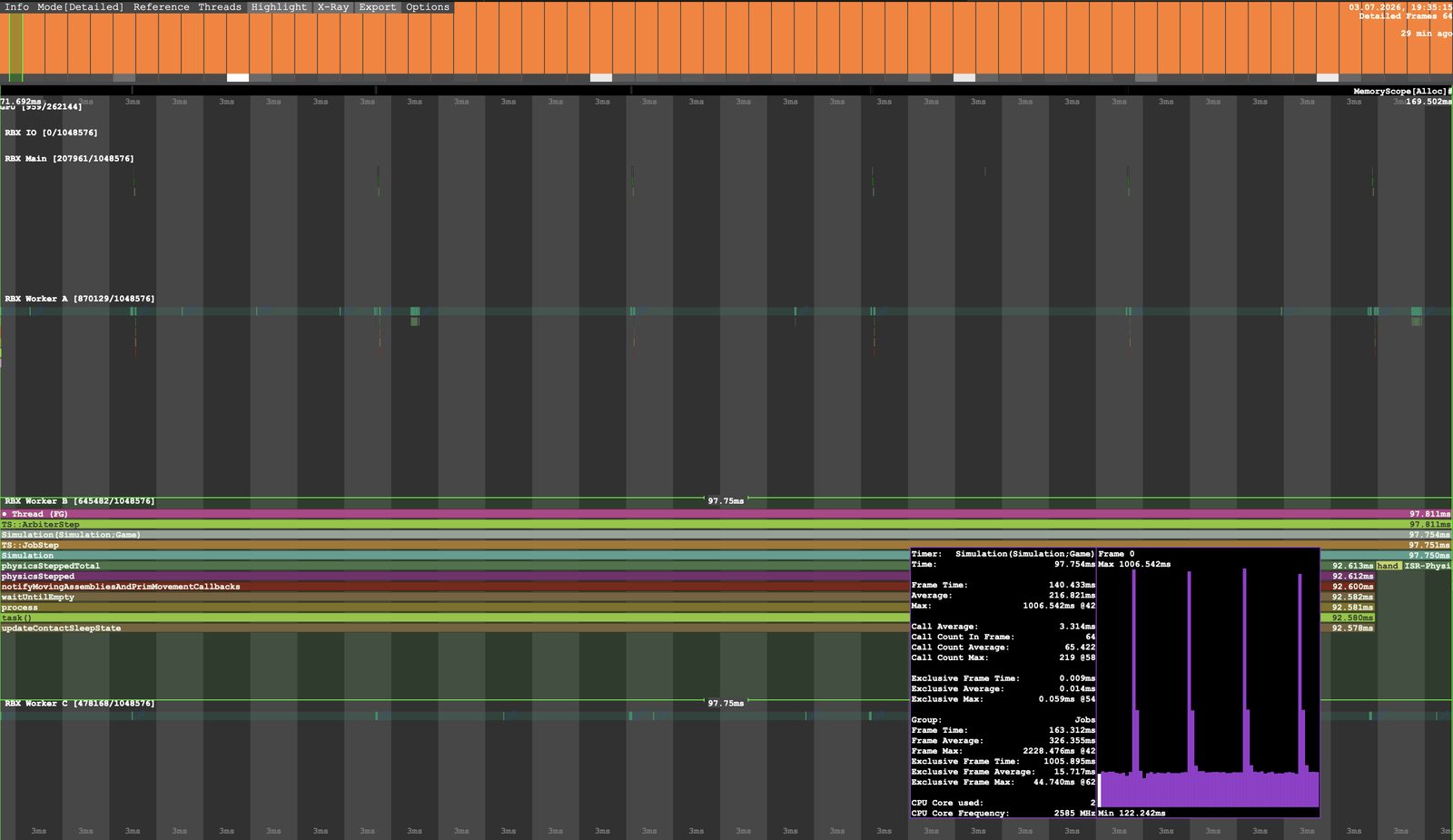This screenshot has width=1453, height=840.
Task: Click the Min 122.242ms graph label
Action: [x=1132, y=813]
